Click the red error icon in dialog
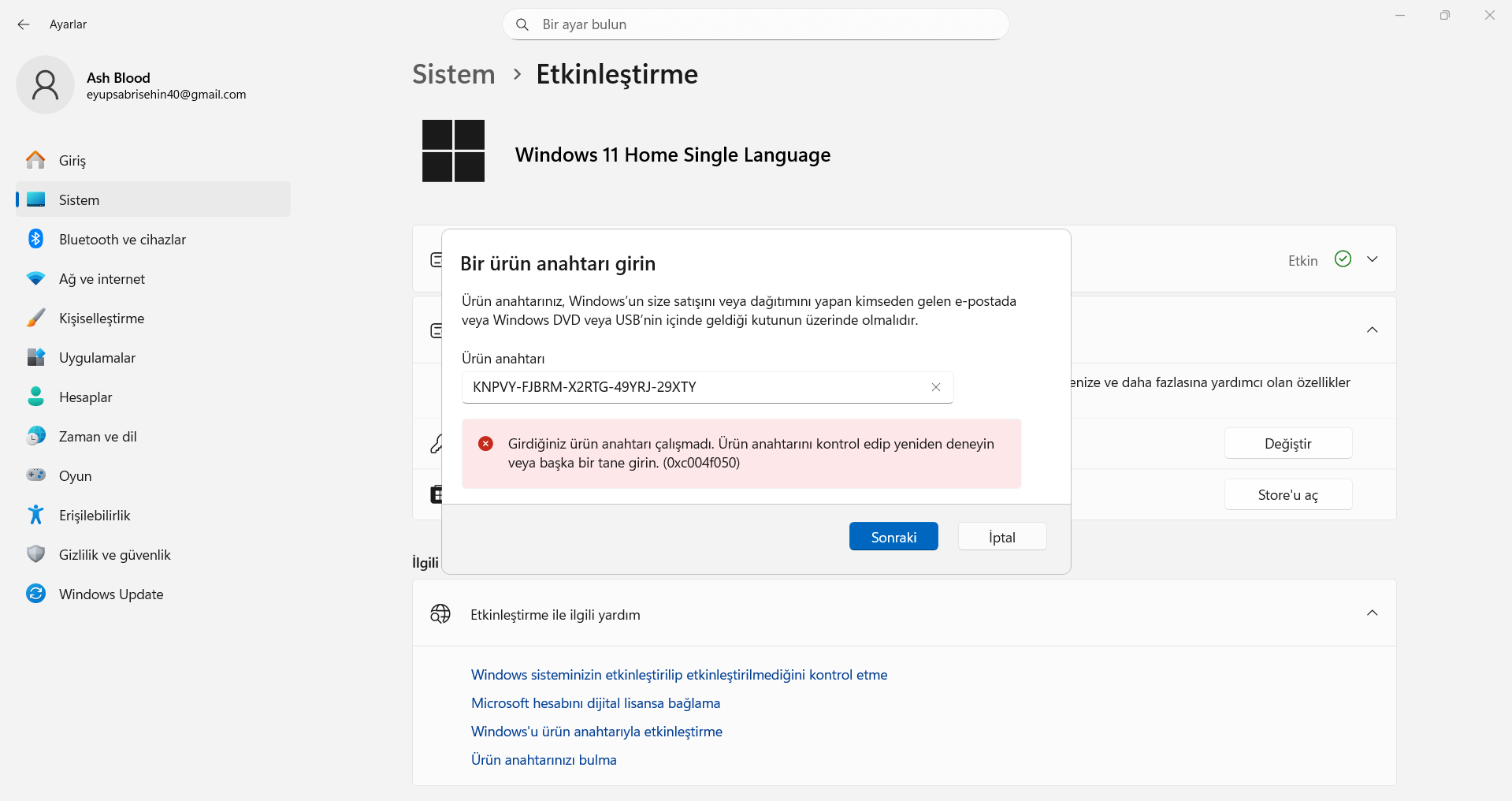This screenshot has height=801, width=1512. point(486,444)
